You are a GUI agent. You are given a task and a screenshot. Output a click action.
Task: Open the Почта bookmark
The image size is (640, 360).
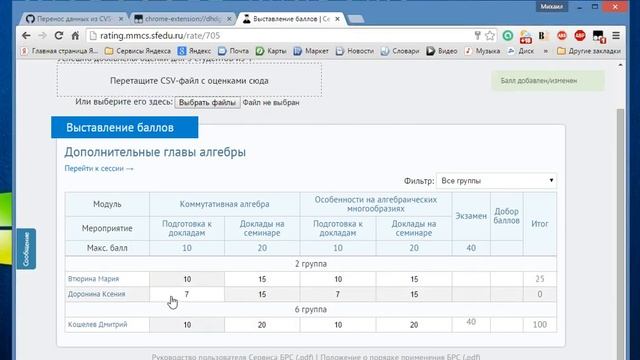(x=233, y=51)
